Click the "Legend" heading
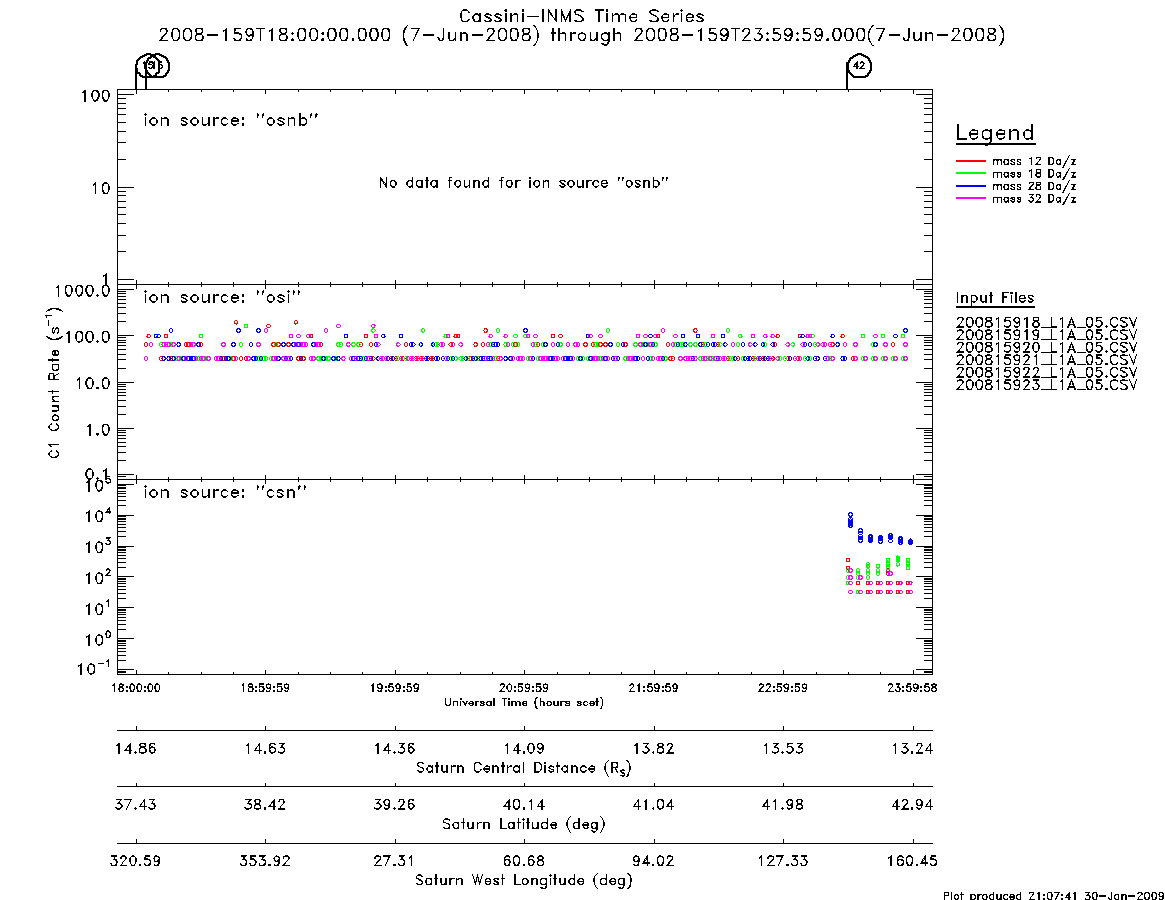Image resolution: width=1165 pixels, height=900 pixels. 995,133
